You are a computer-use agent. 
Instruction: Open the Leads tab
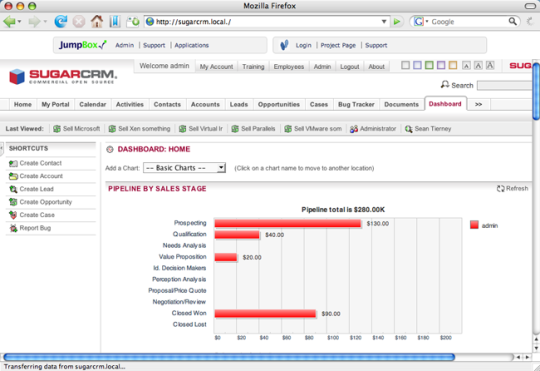pyautogui.click(x=239, y=104)
